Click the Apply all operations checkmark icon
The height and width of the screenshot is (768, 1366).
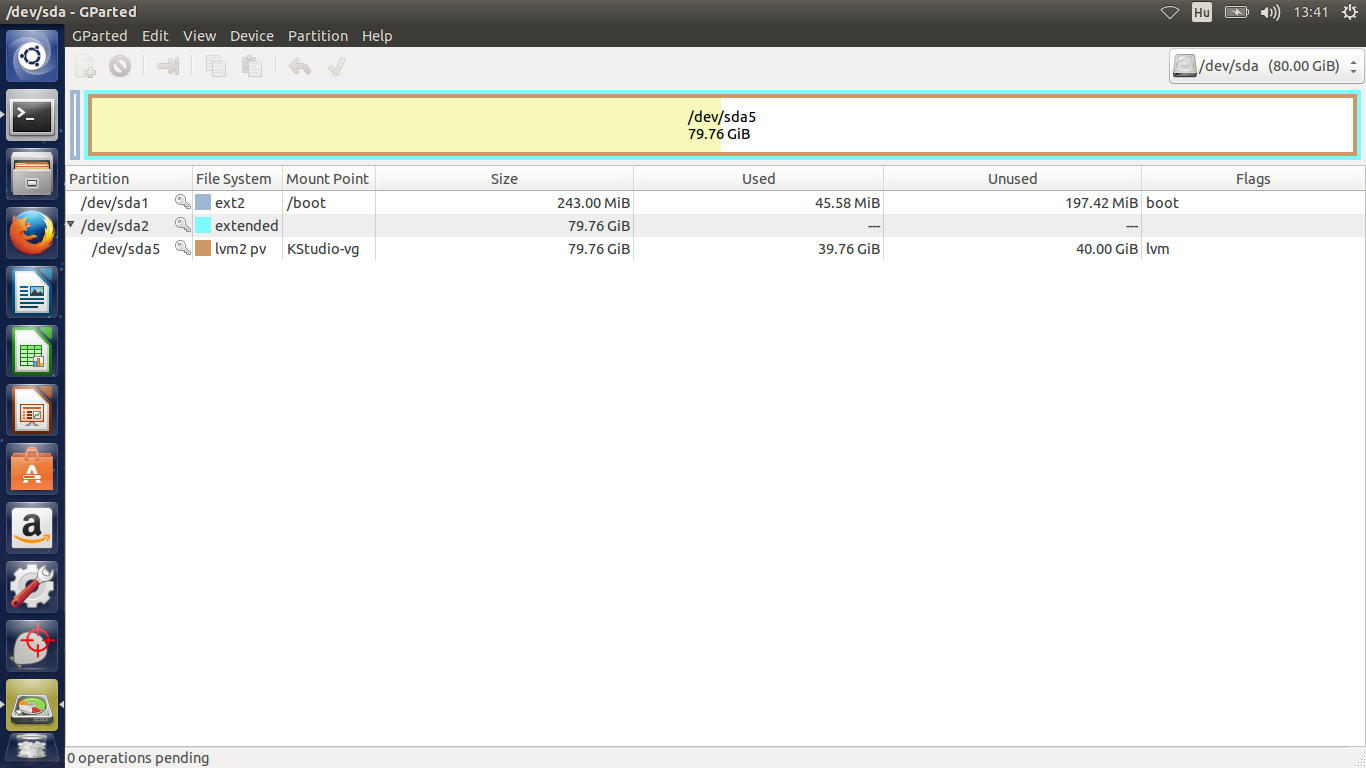tap(336, 66)
